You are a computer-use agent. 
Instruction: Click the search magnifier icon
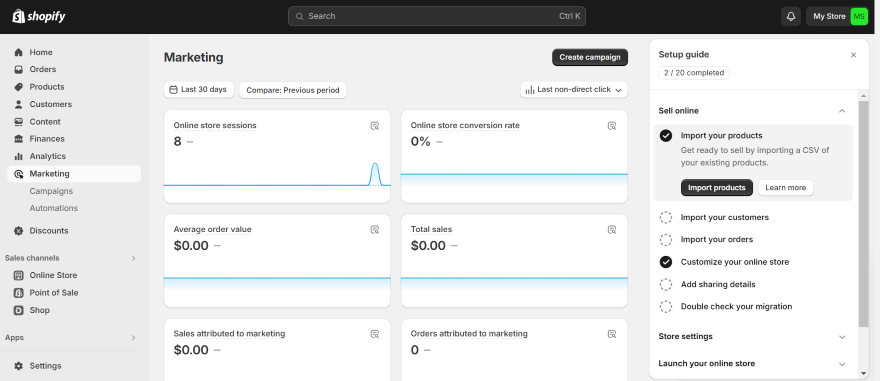(x=300, y=16)
